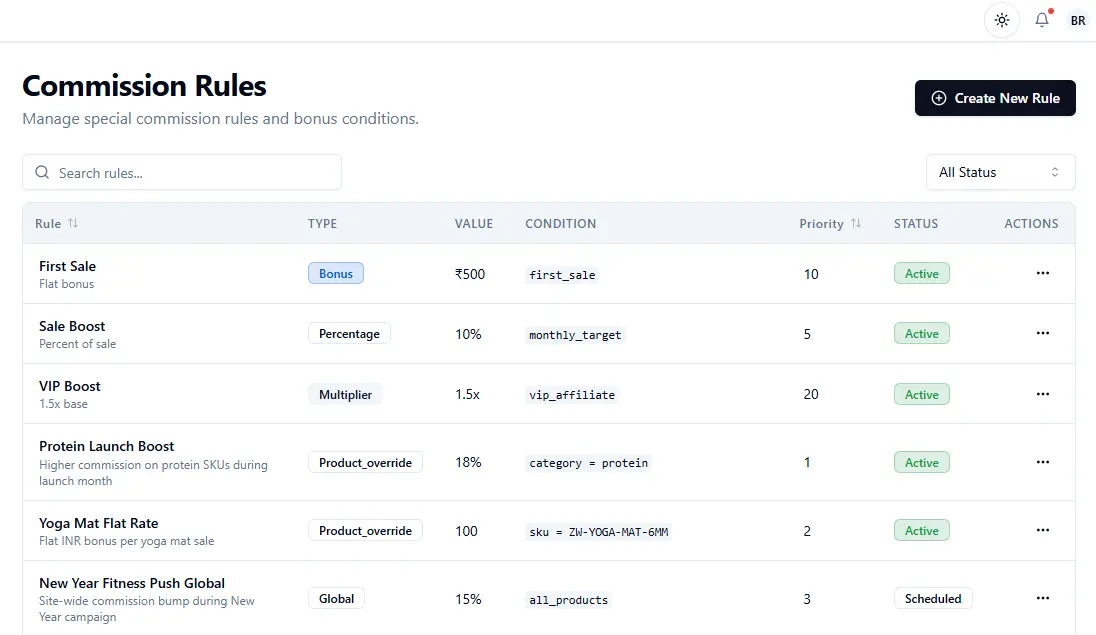This screenshot has height=635, width=1096.
Task: Click Active status badge for Sale Boost
Action: tap(921, 334)
